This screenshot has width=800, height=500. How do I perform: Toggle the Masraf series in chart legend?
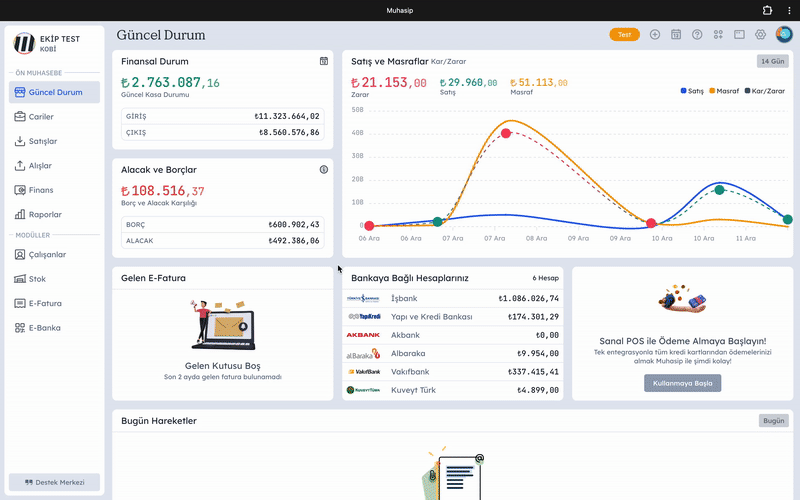pos(726,90)
